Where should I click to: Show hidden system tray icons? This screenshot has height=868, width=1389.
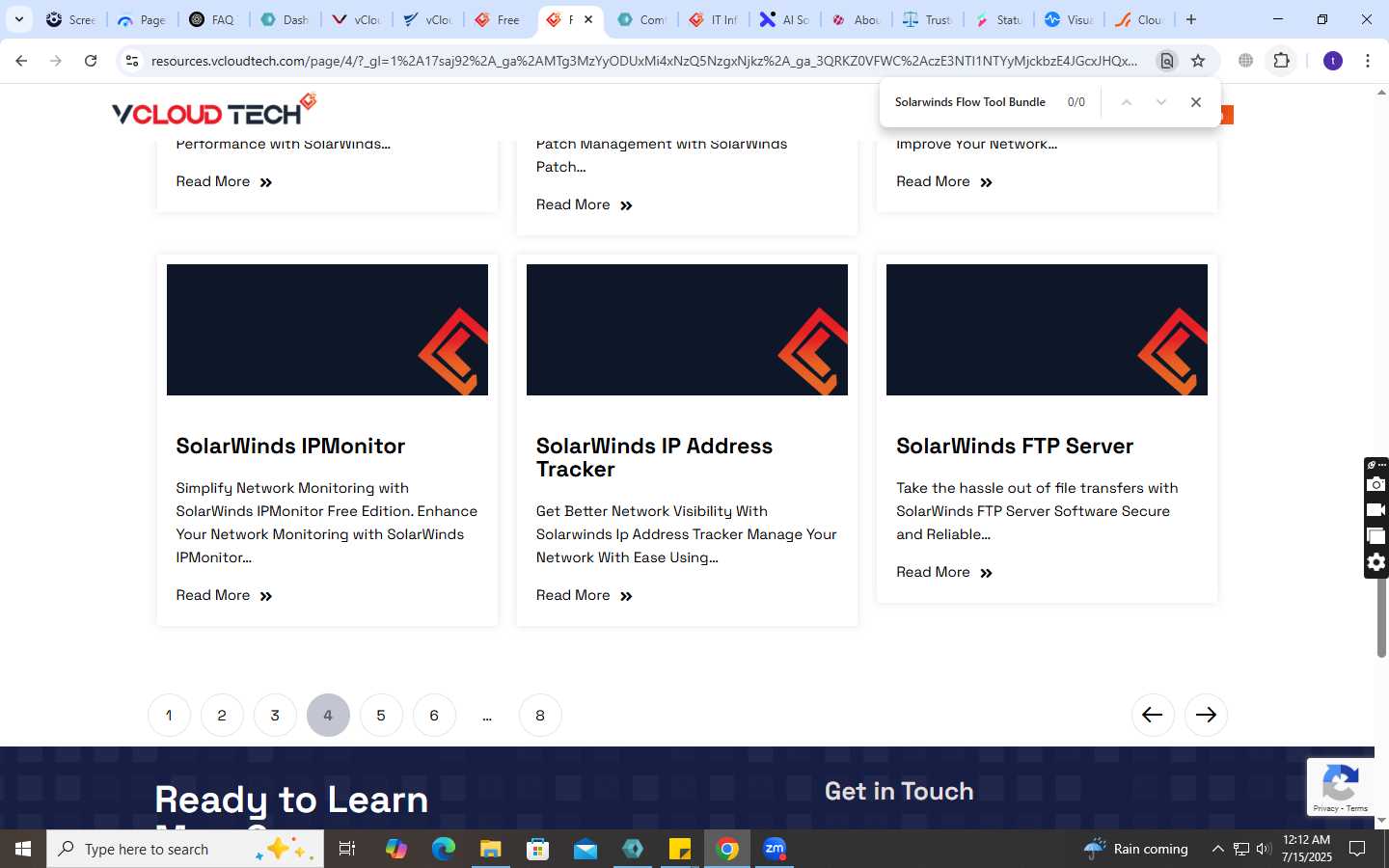point(1217,849)
